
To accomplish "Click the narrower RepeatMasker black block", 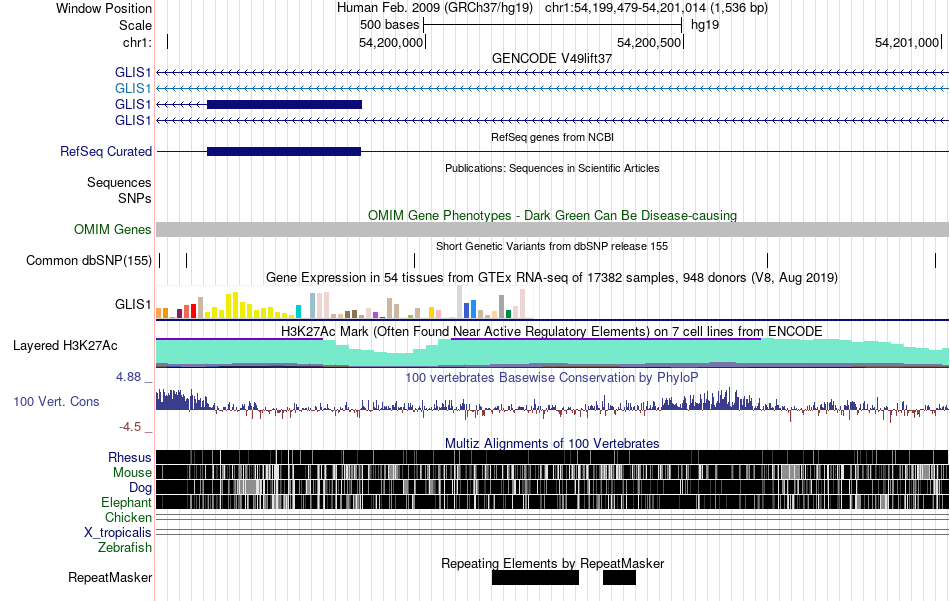I will [619, 577].
